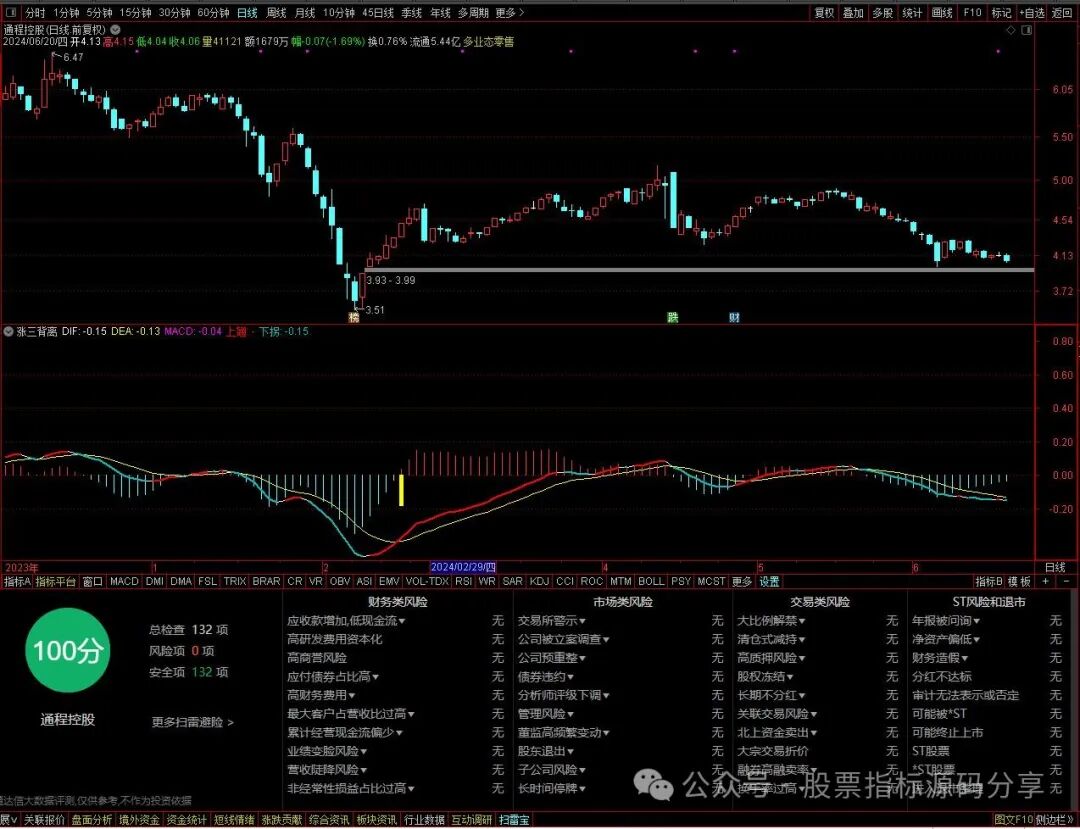Click the 模板 template button
1080x829 pixels.
click(1020, 581)
